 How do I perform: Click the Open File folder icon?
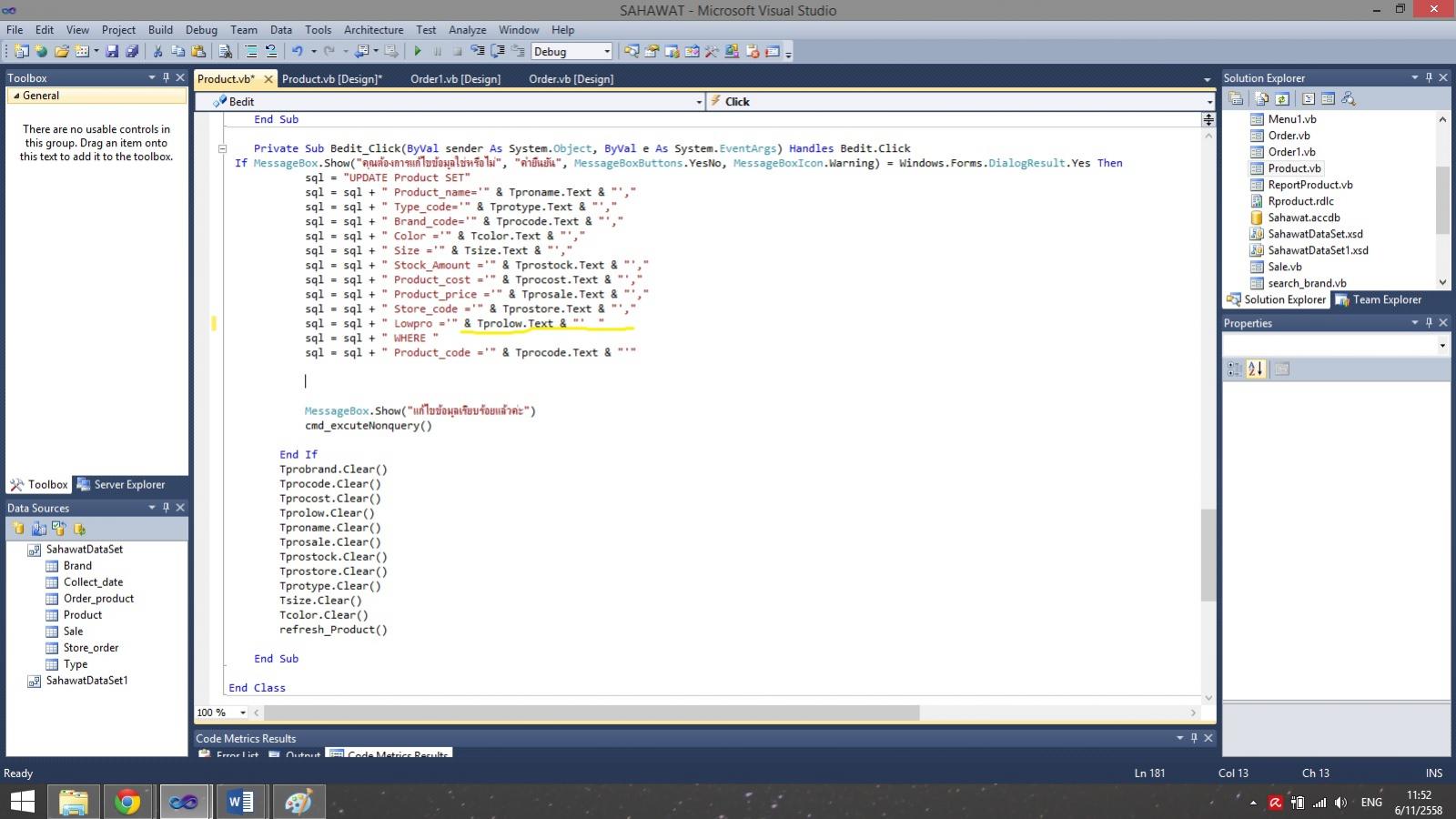(x=62, y=51)
